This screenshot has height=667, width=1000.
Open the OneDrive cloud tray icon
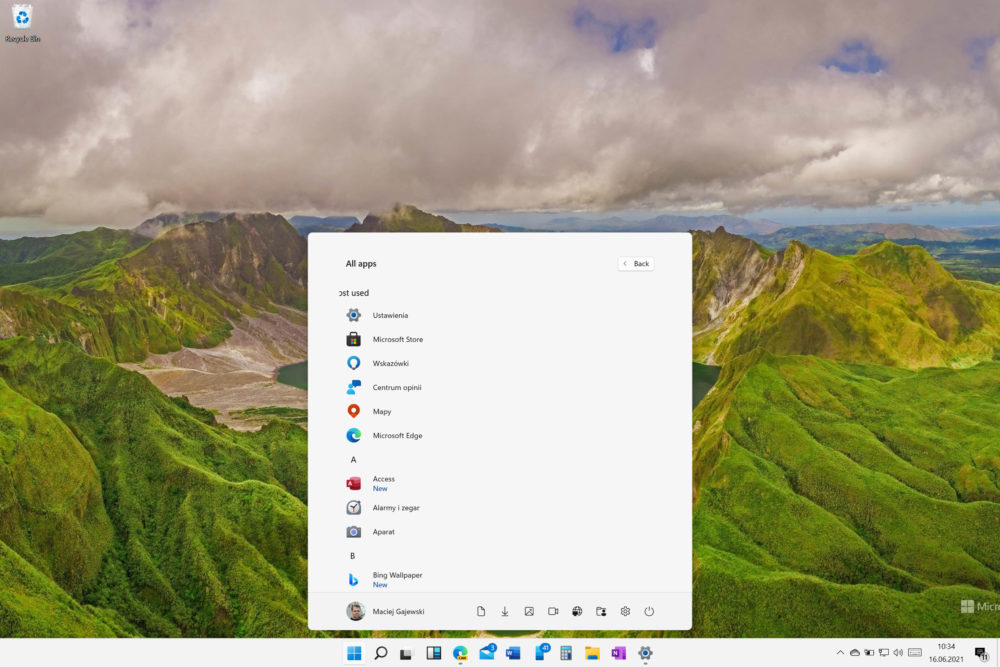click(x=855, y=652)
